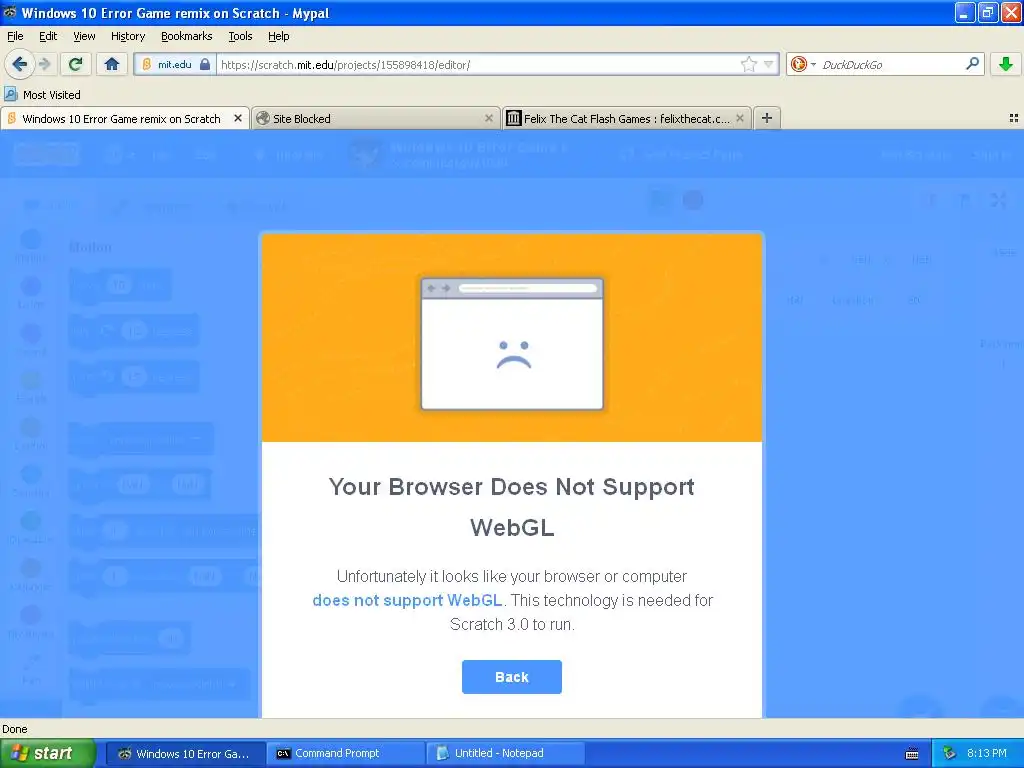Expand the URL history dropdown arrow

[769, 64]
